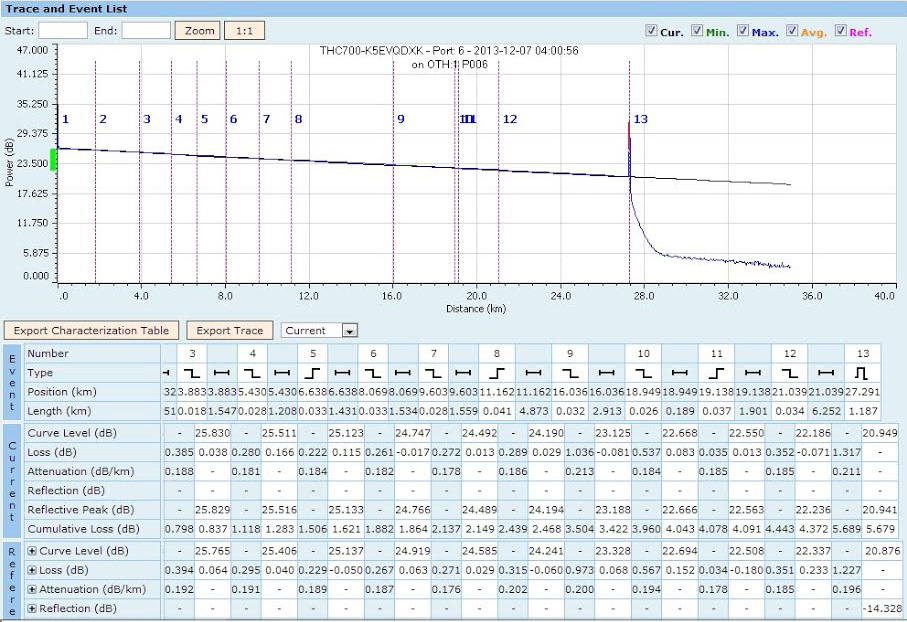Click event marker 2 on the trace
Screen dimensions: 907x622
coord(103,119)
